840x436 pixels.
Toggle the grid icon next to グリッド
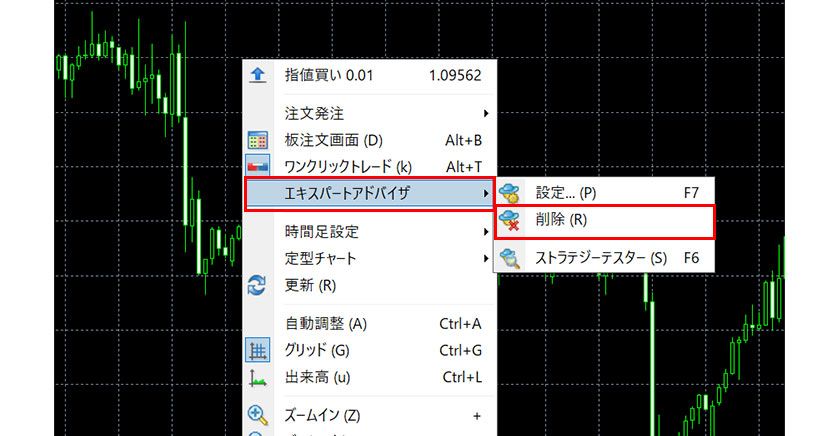258,351
